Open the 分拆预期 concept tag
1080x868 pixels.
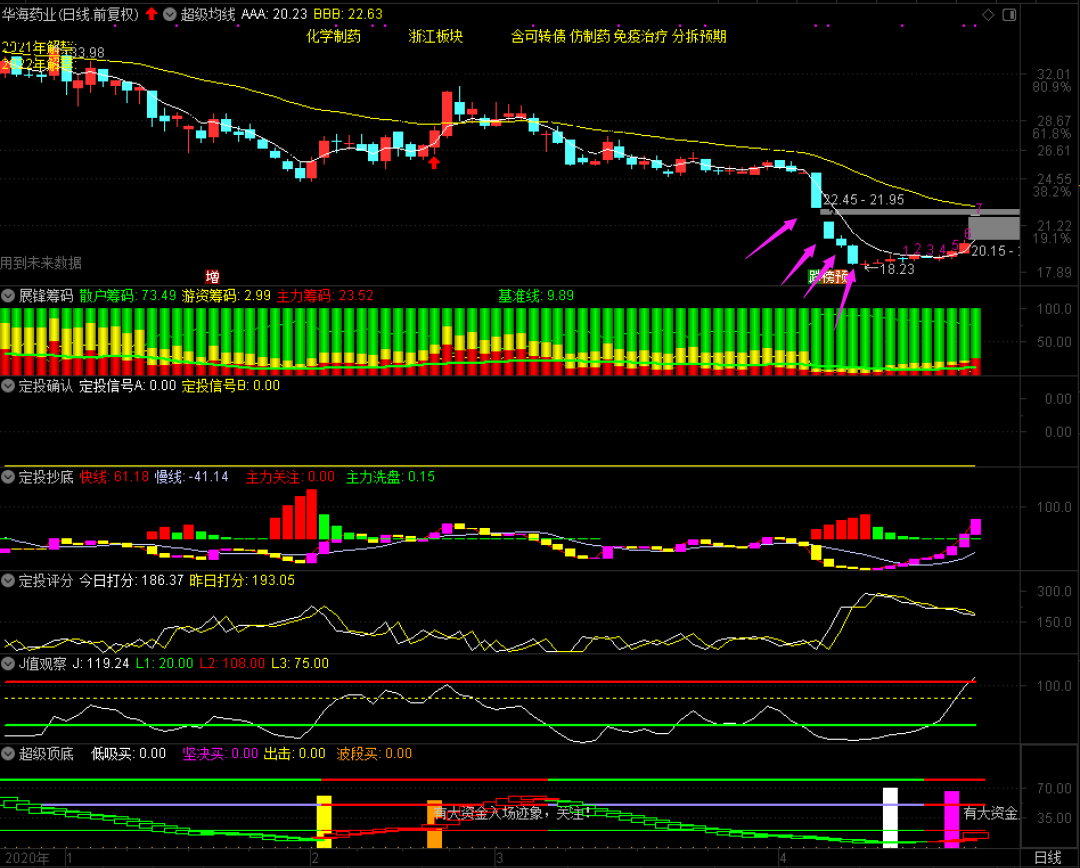(699, 37)
